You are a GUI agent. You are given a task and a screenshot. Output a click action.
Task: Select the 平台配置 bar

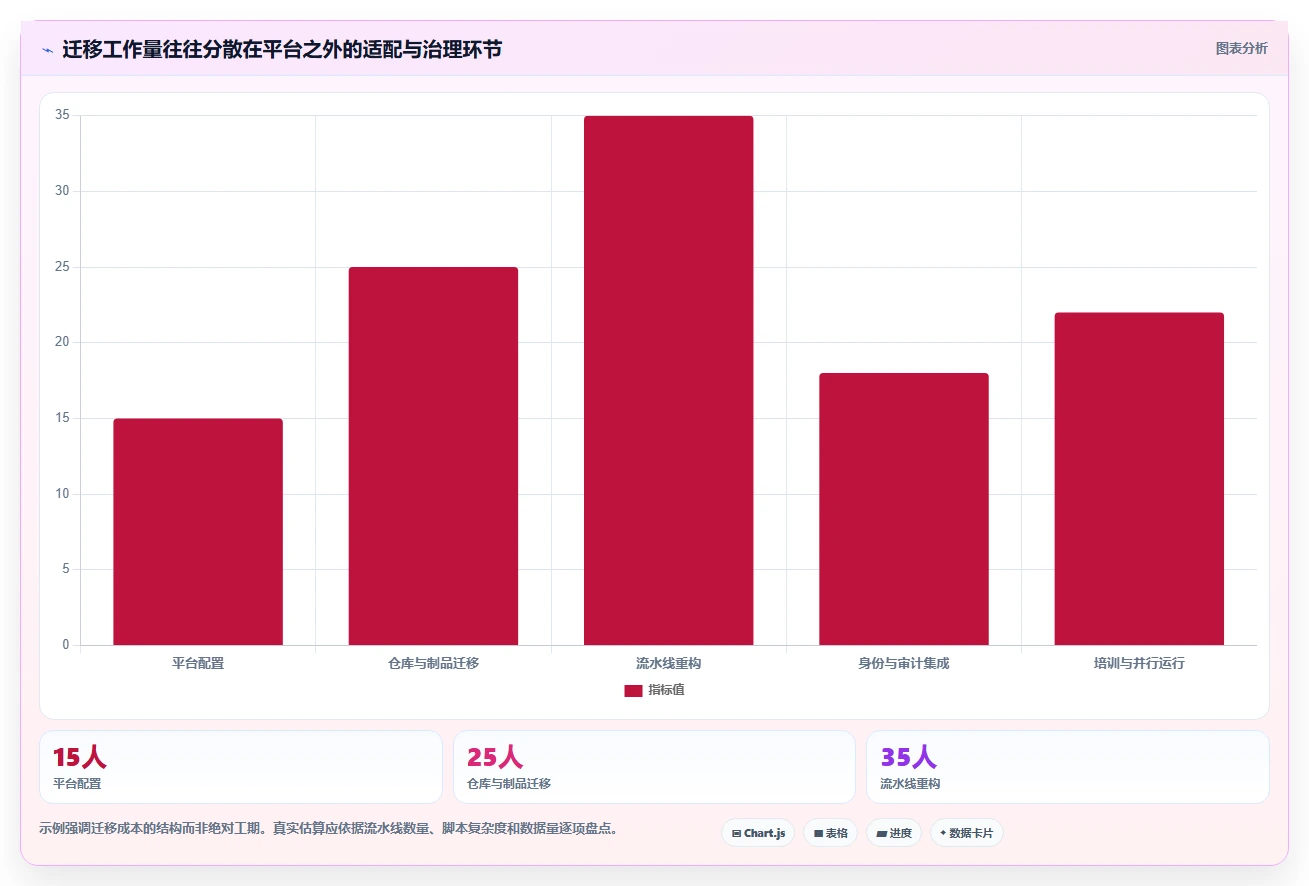(198, 532)
